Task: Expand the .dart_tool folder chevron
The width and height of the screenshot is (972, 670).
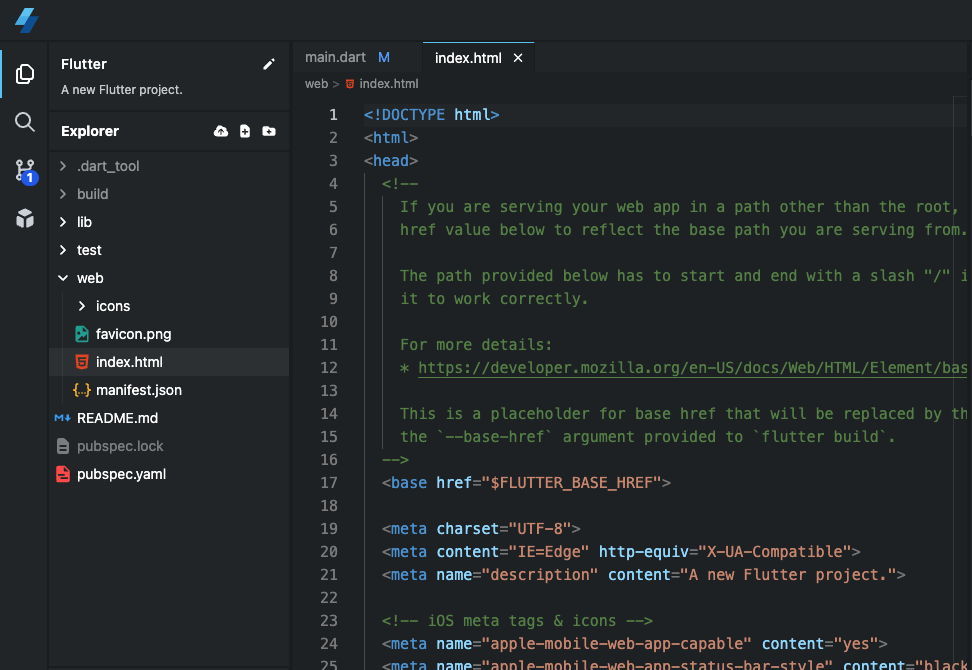Action: (63, 166)
